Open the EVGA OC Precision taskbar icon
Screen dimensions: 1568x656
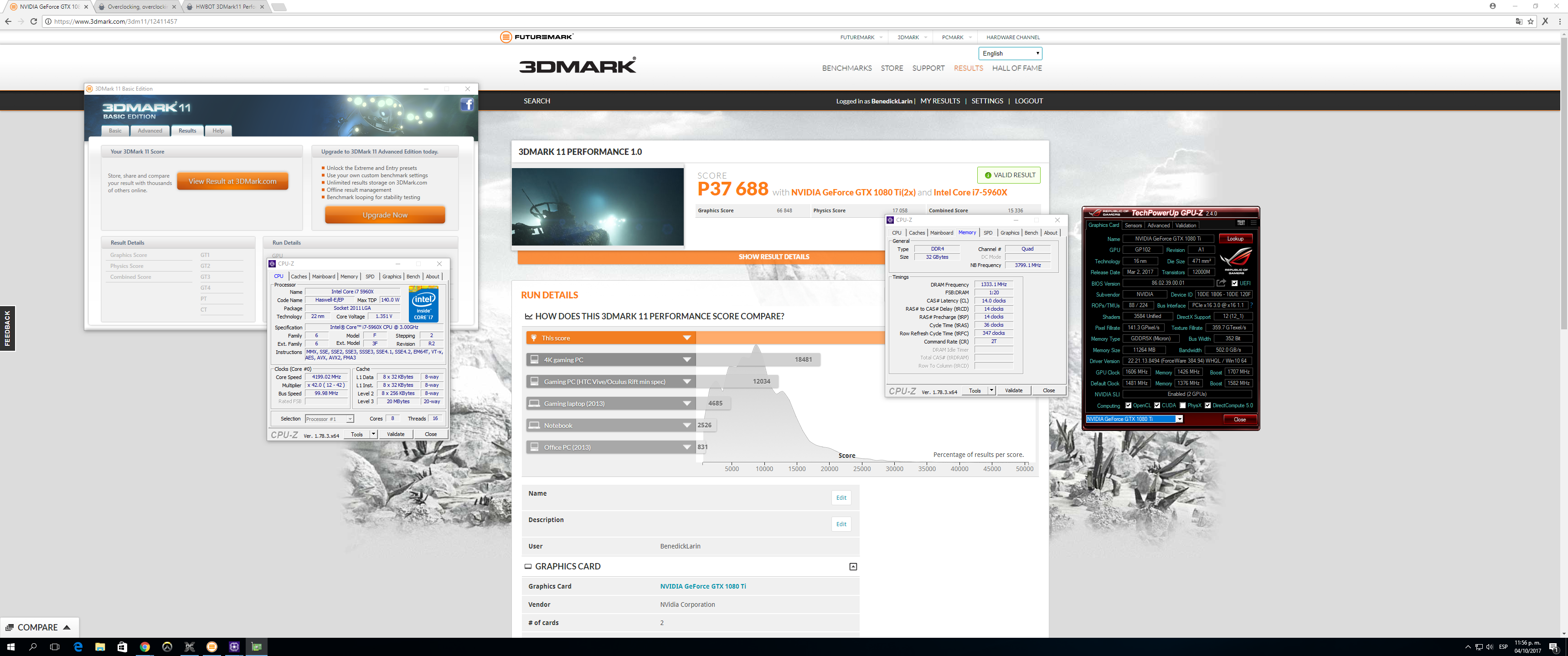[x=189, y=647]
